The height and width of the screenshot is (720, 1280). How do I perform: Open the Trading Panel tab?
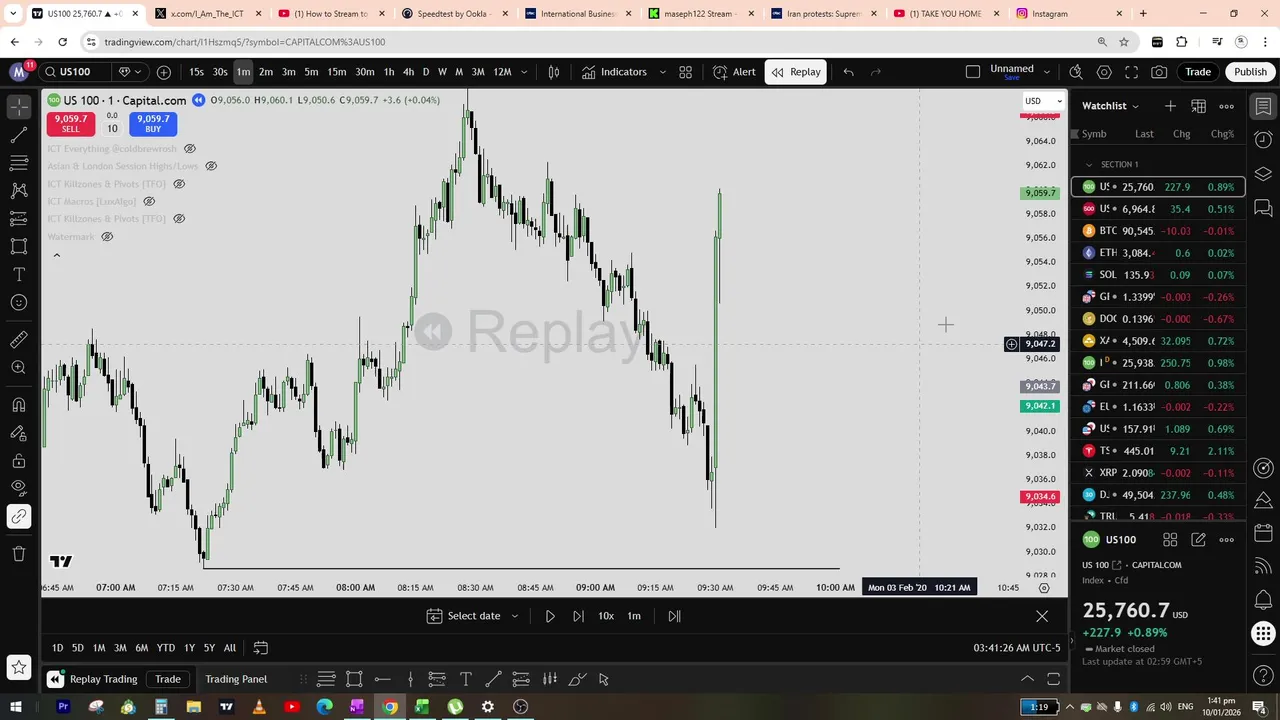point(236,679)
